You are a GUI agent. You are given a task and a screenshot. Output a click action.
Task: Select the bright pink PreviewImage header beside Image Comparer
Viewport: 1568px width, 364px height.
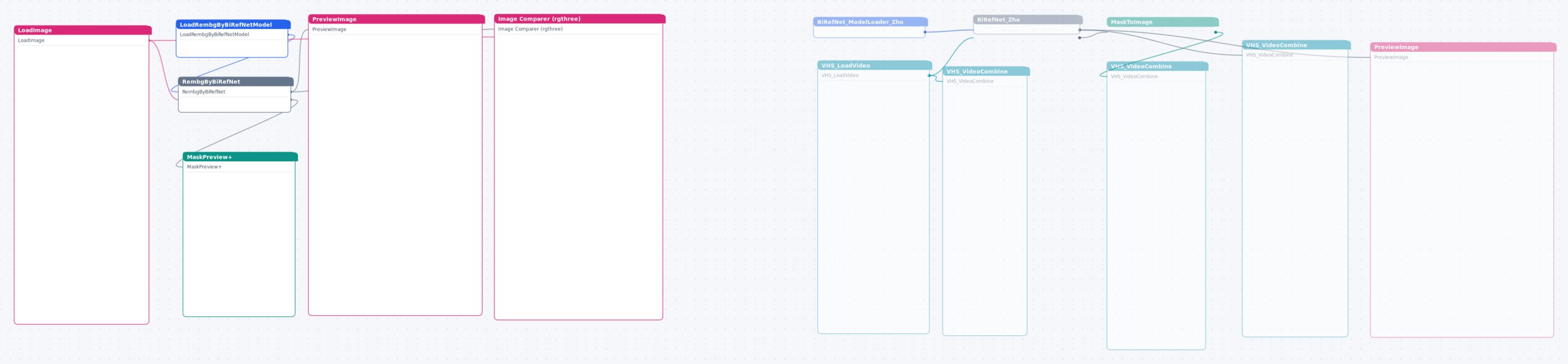[x=396, y=19]
